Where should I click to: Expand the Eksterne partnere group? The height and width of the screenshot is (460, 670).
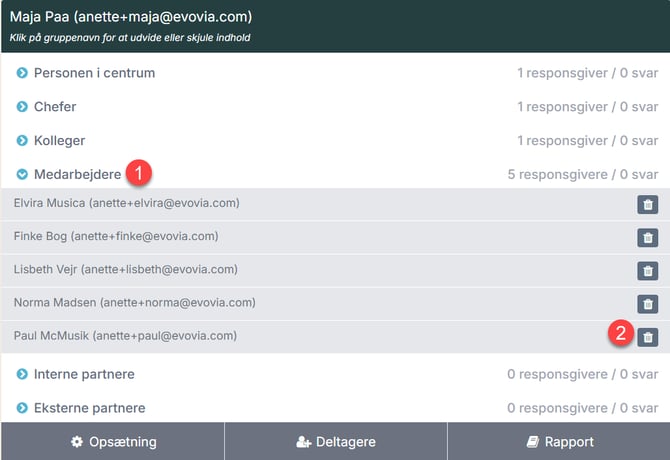pyautogui.click(x=89, y=408)
